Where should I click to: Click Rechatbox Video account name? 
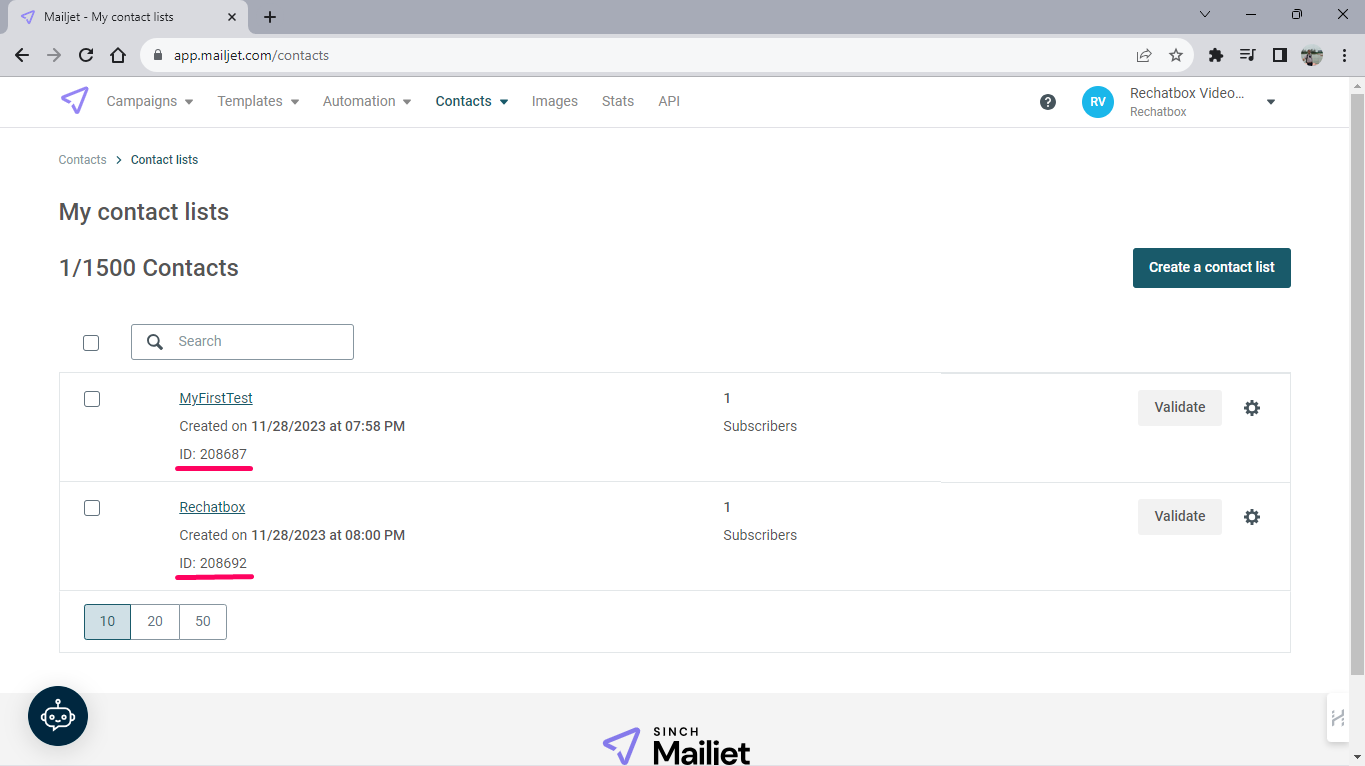[1187, 93]
